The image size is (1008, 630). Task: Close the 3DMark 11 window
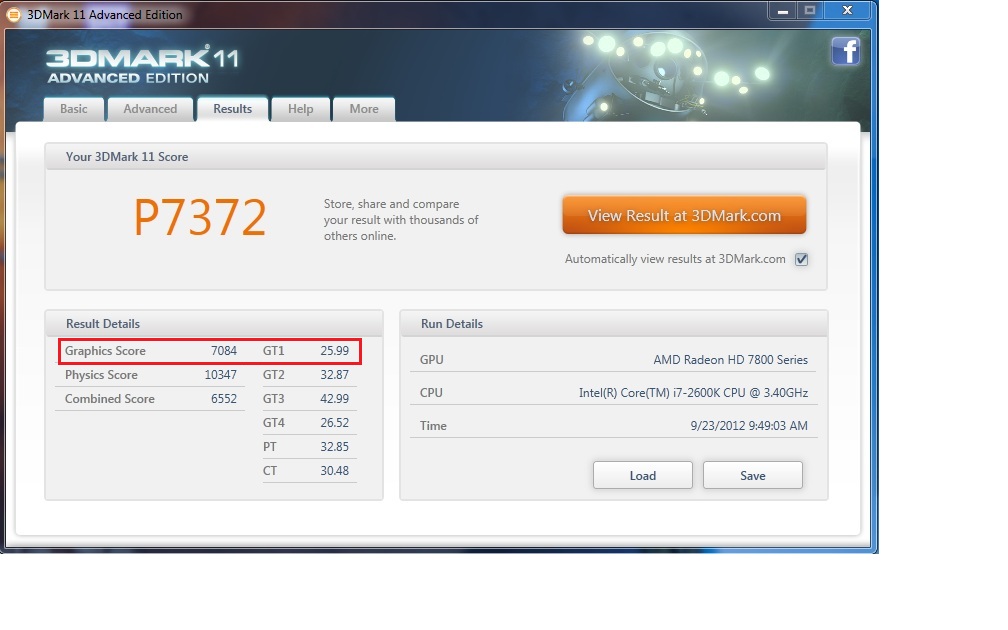847,10
